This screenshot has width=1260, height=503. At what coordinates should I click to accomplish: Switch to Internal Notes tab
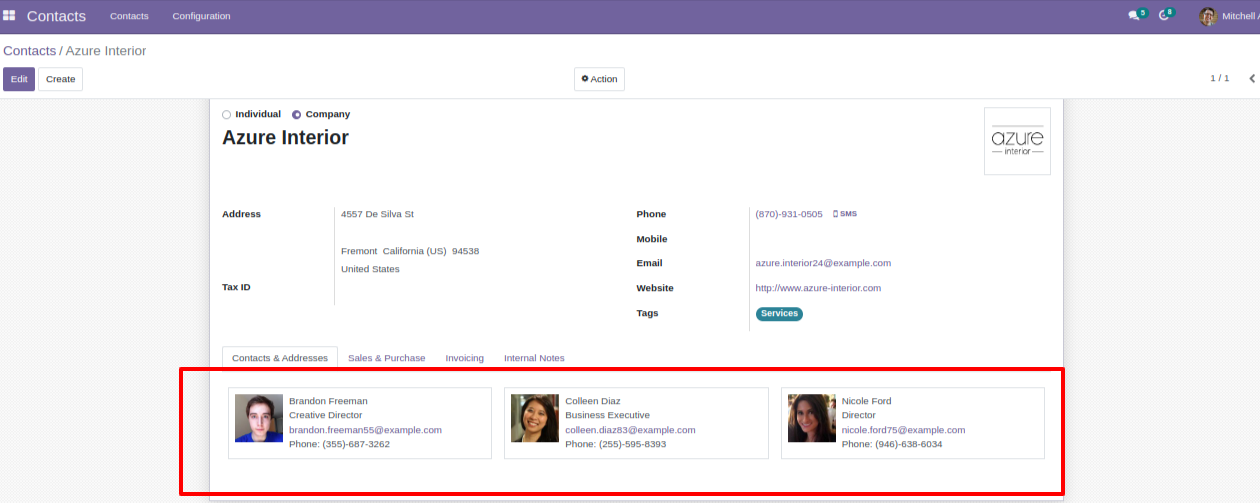pyautogui.click(x=534, y=358)
